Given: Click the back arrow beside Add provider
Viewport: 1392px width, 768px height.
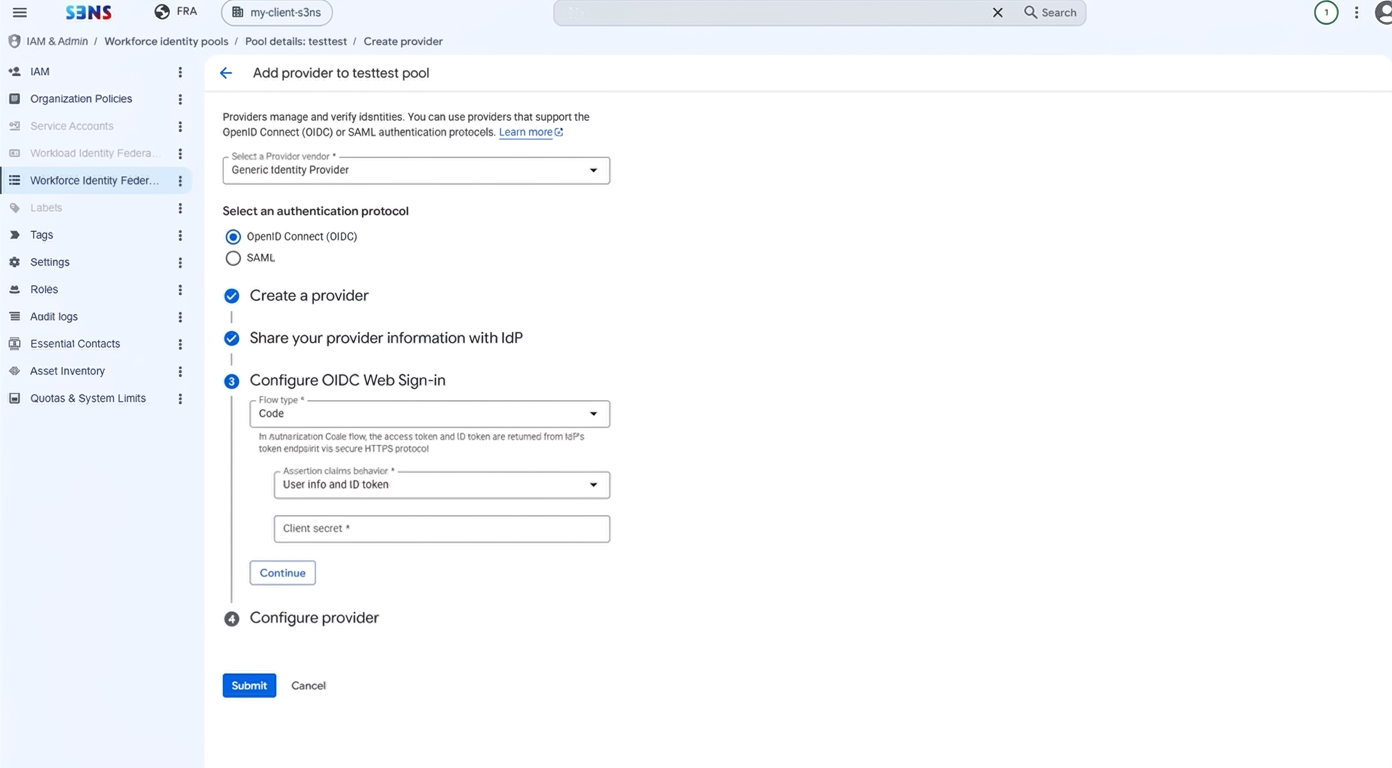Looking at the screenshot, I should click(x=226, y=73).
